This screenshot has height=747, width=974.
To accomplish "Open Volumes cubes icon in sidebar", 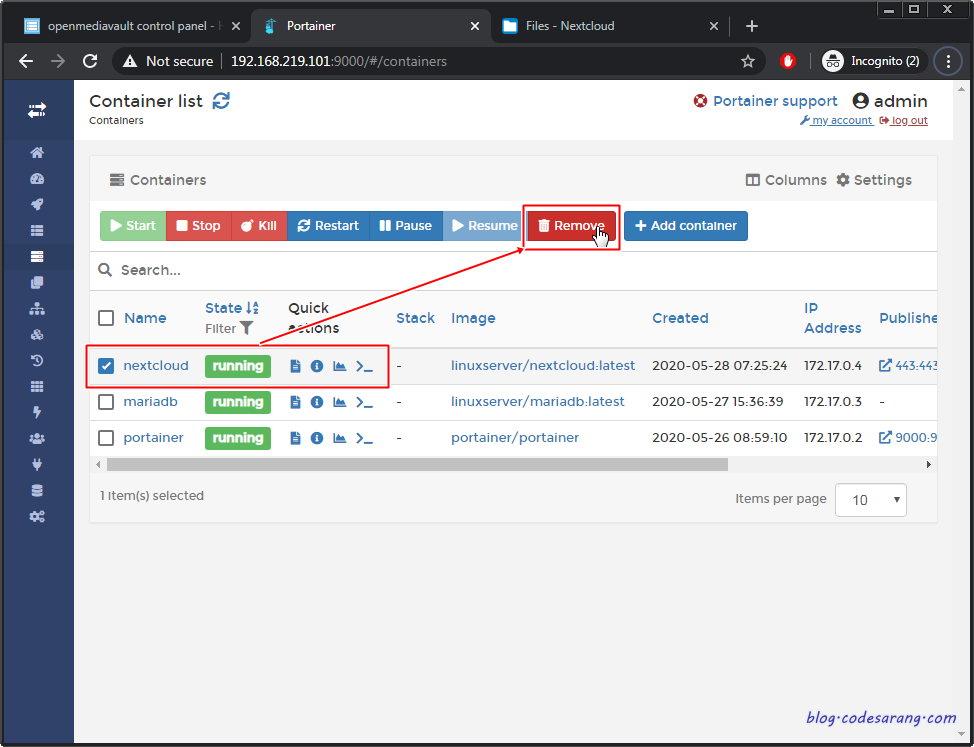I will tap(37, 335).
